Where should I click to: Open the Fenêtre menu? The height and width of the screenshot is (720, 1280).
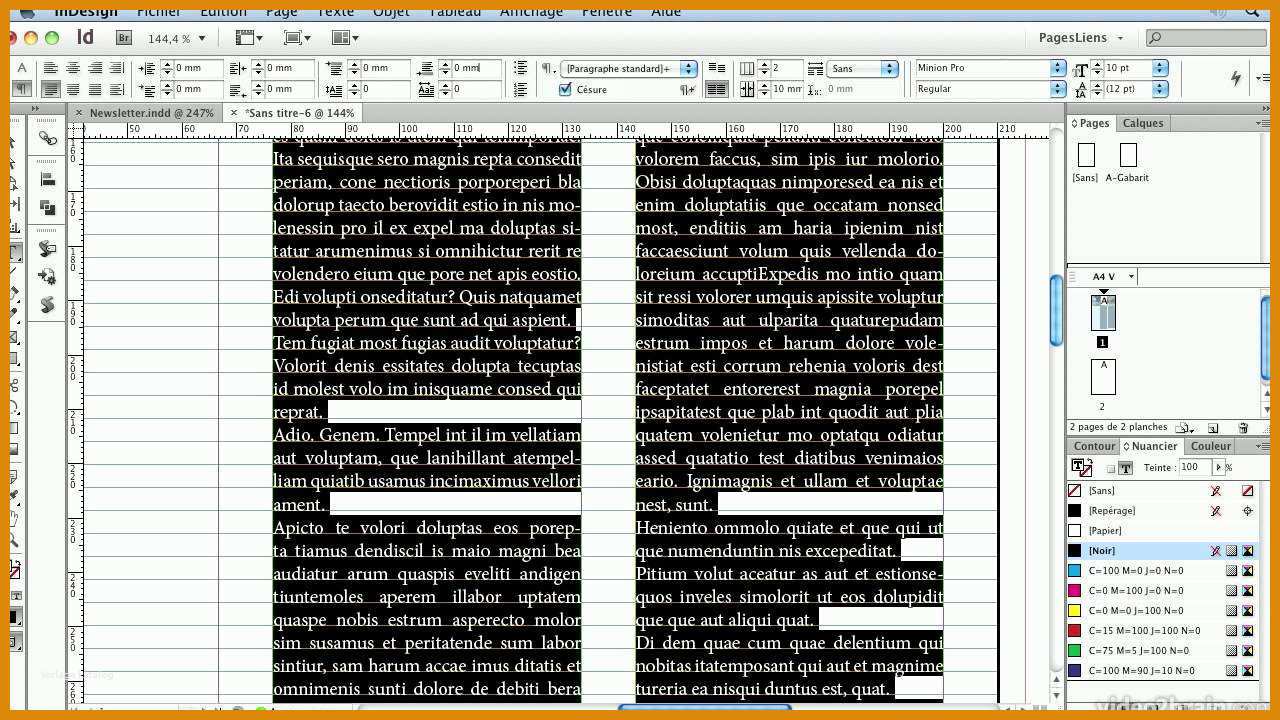pyautogui.click(x=607, y=11)
